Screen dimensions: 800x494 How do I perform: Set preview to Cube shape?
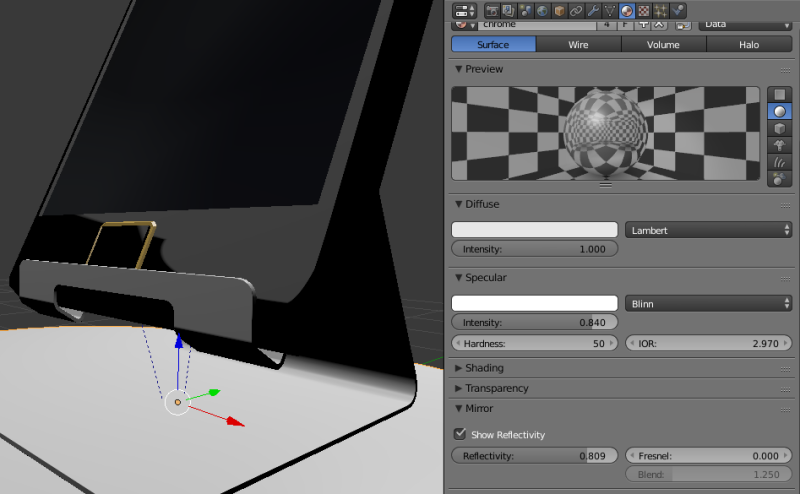click(x=780, y=129)
